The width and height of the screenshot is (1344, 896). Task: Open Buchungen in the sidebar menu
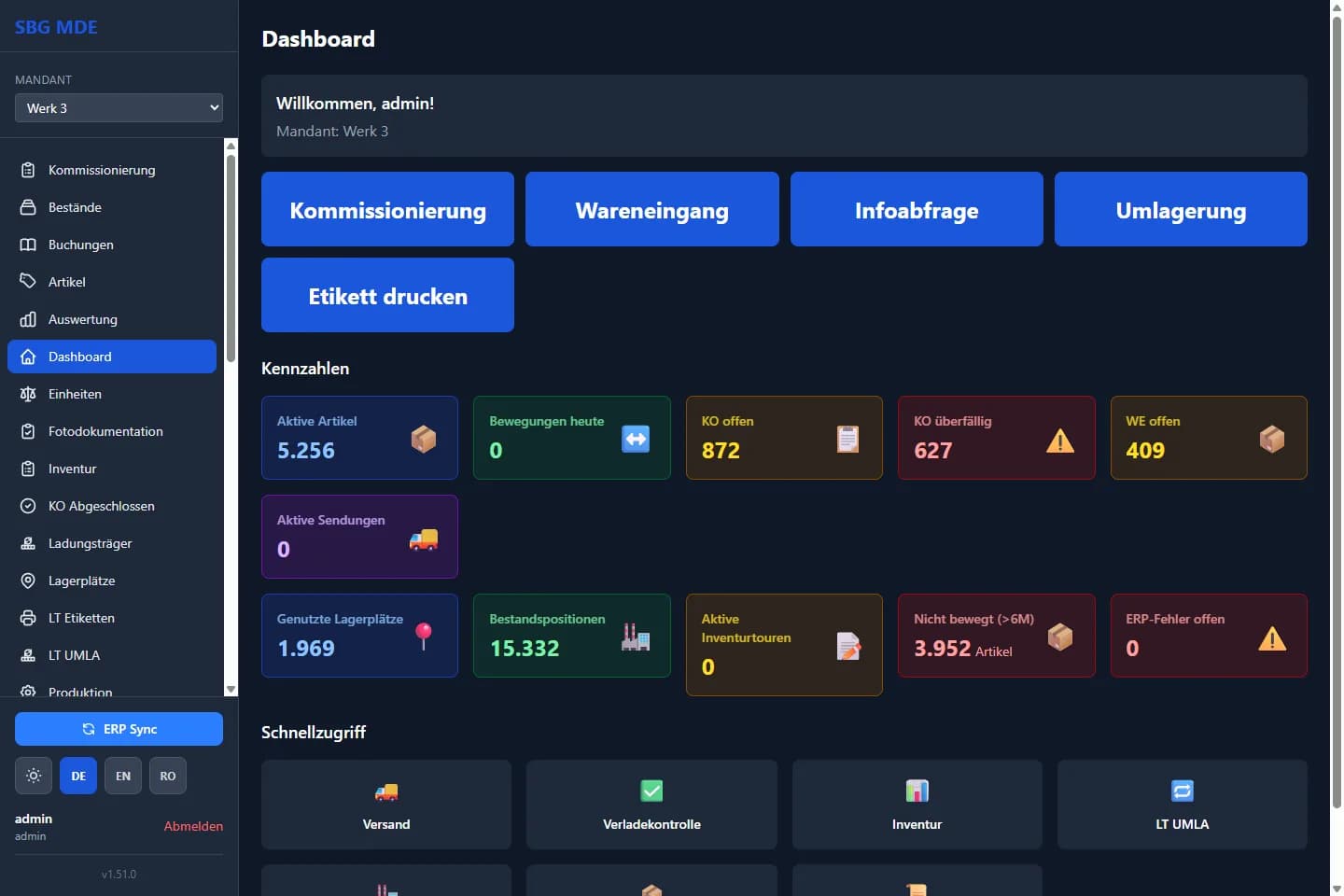point(112,245)
